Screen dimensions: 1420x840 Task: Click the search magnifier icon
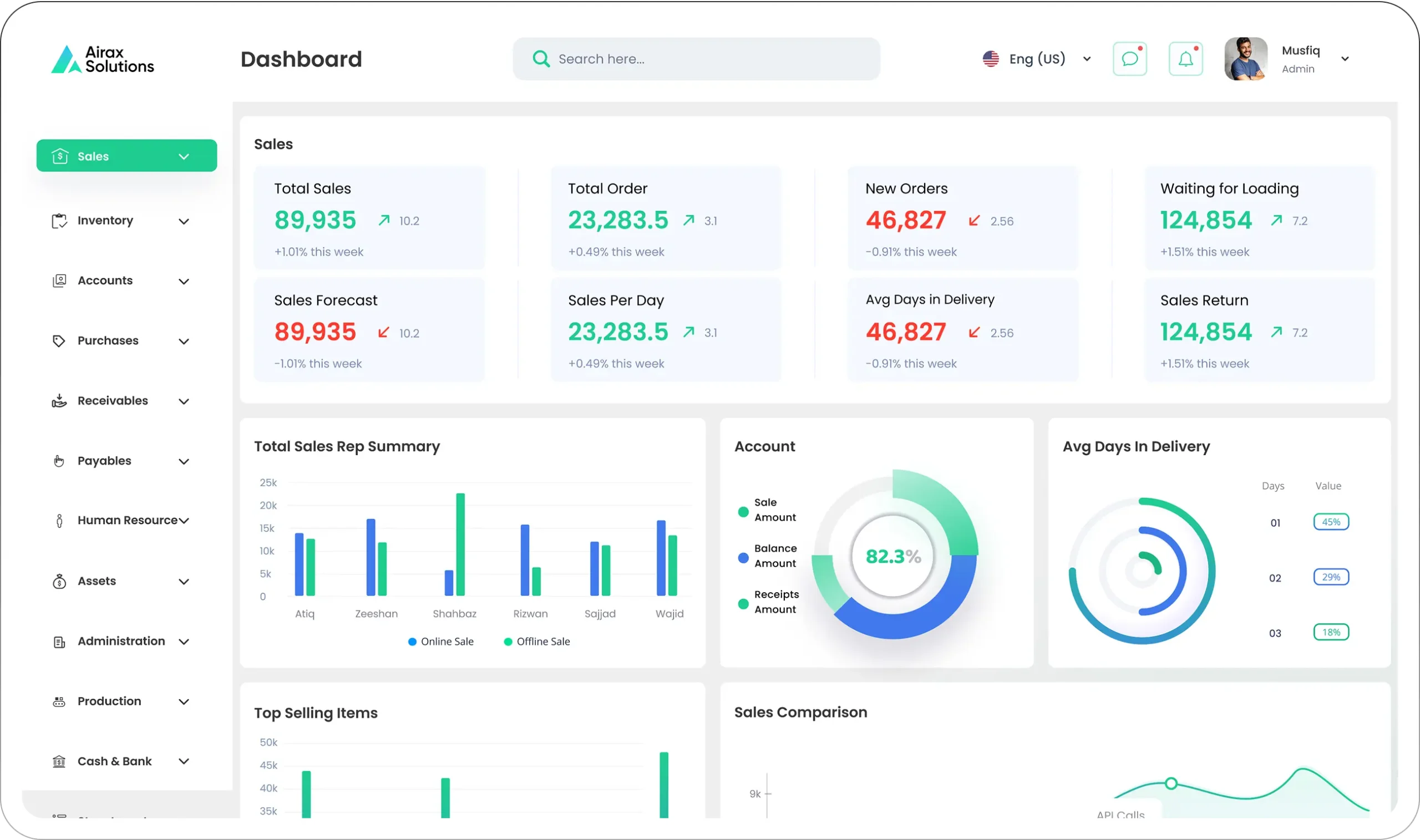point(541,59)
